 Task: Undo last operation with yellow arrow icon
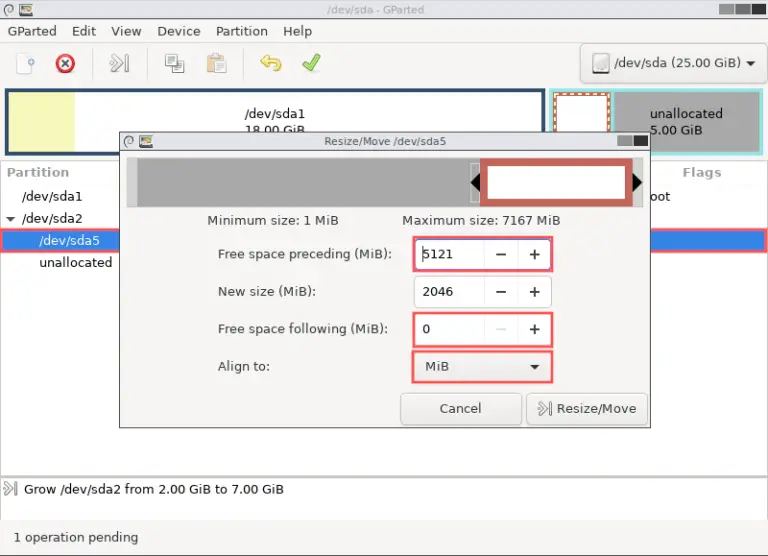tap(271, 63)
